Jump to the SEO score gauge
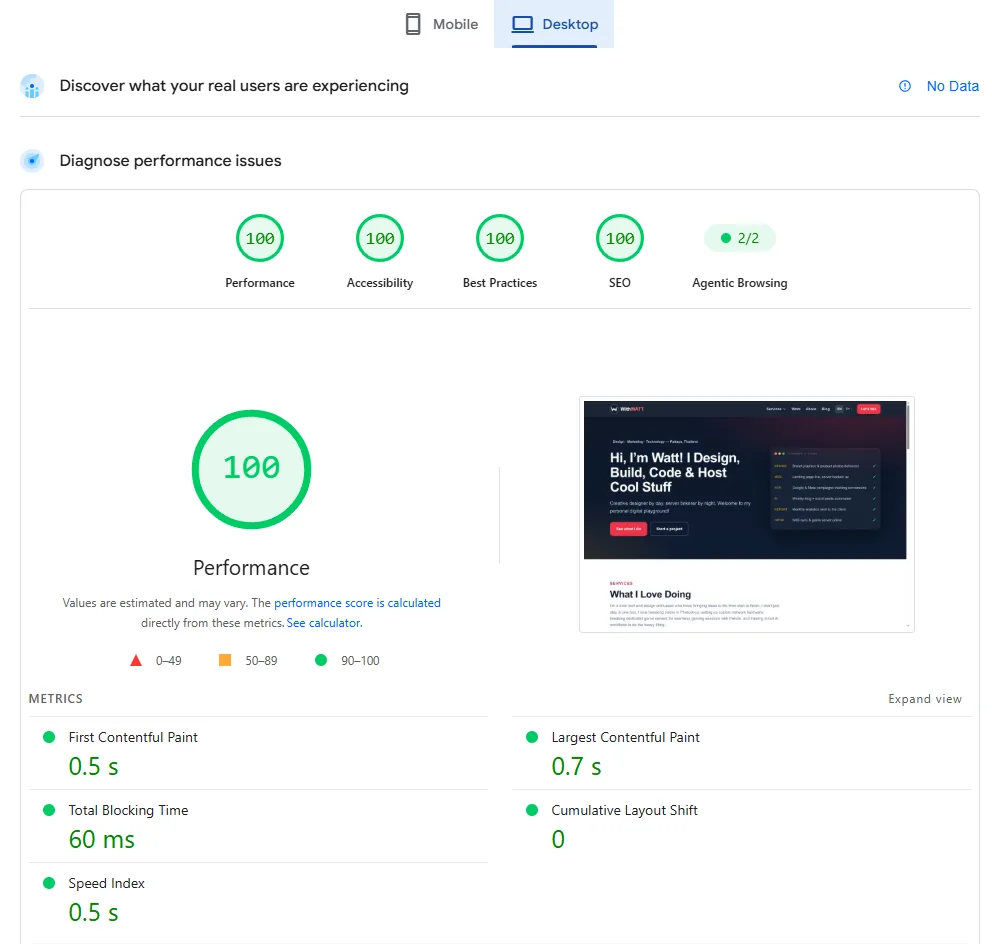Image resolution: width=992 pixels, height=944 pixels. point(620,239)
